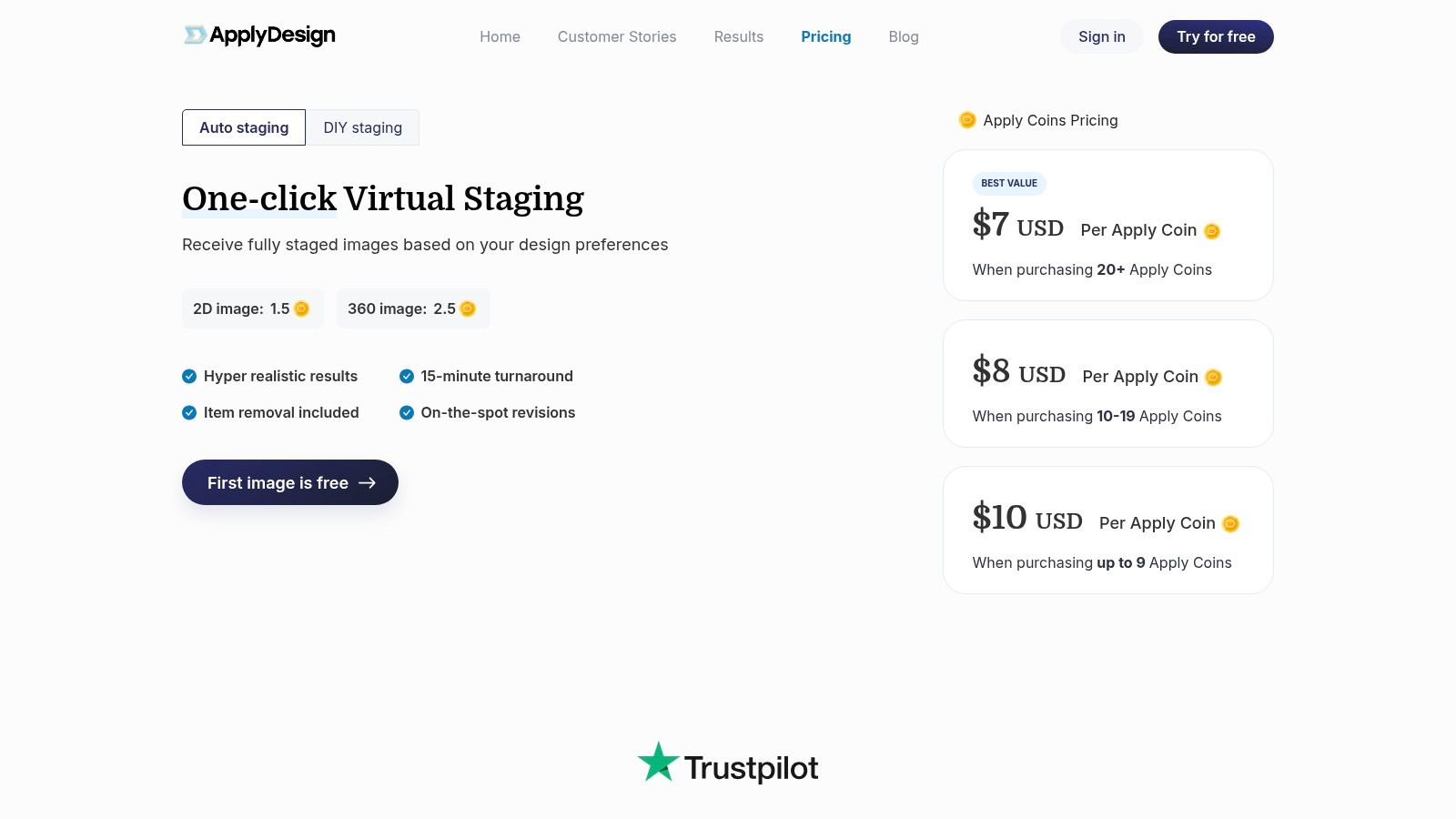Click the coin icon on the $10 plan
This screenshot has height=819, width=1456.
pos(1230,524)
